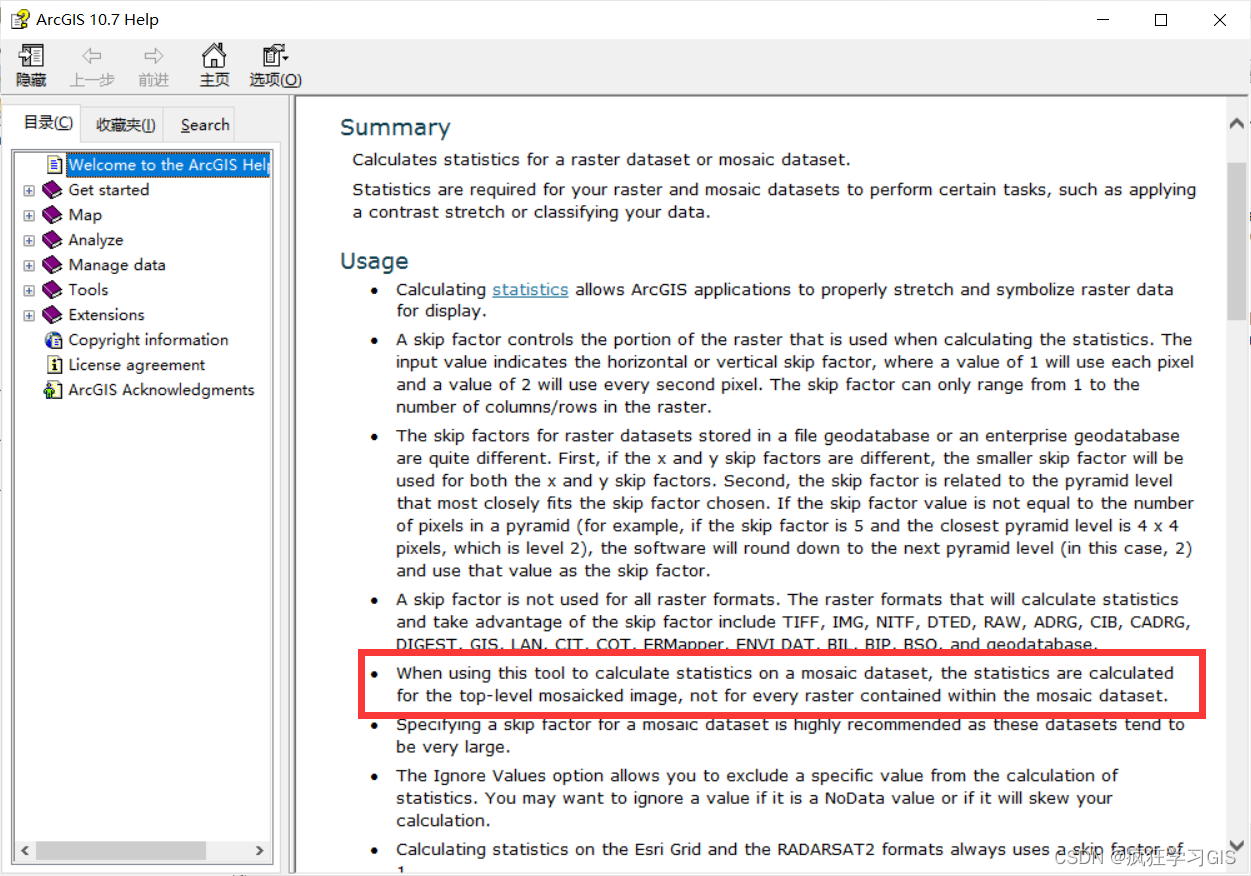Expand the Extensions tree node
The image size is (1251, 876).
tap(29, 315)
